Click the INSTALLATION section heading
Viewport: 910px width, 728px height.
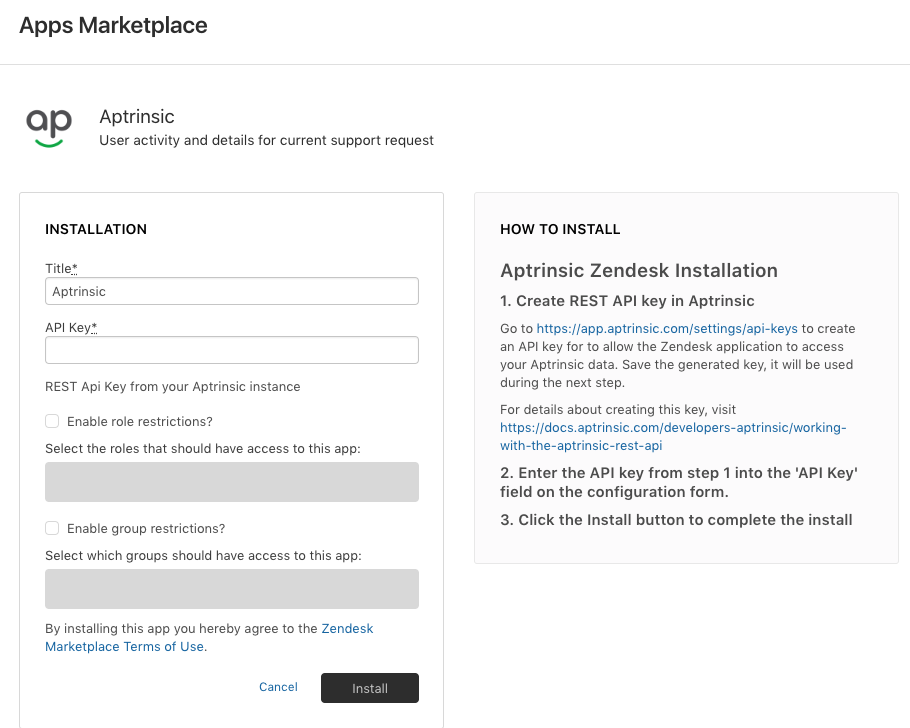96,229
